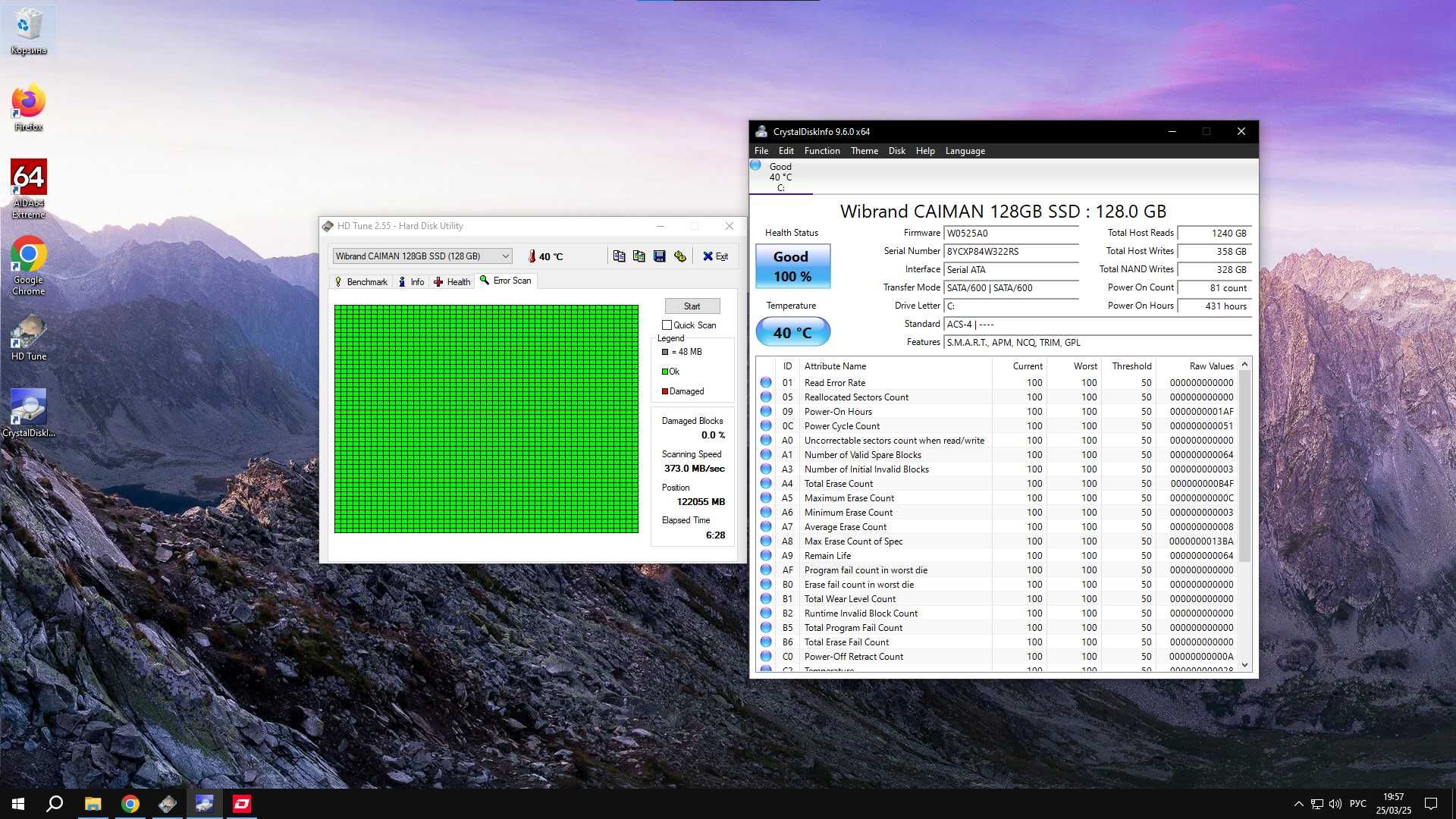Click status circle icon for Average Erase Count
The height and width of the screenshot is (819, 1456).
coord(766,527)
